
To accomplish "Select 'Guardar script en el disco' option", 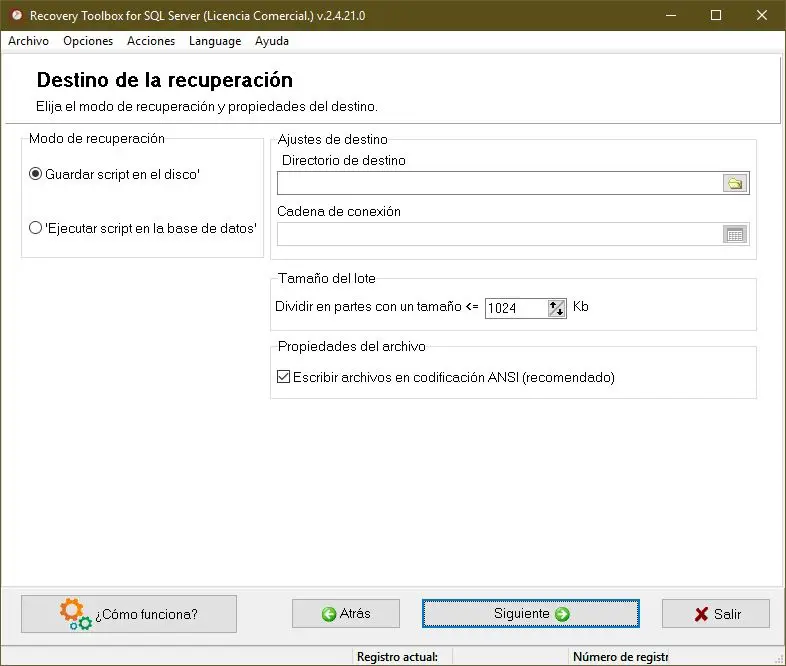I will click(x=115, y=174).
